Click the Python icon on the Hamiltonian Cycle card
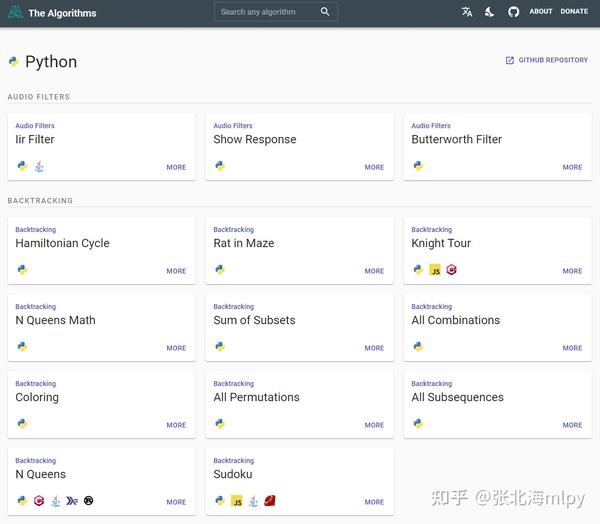This screenshot has width=600, height=524. (22, 270)
